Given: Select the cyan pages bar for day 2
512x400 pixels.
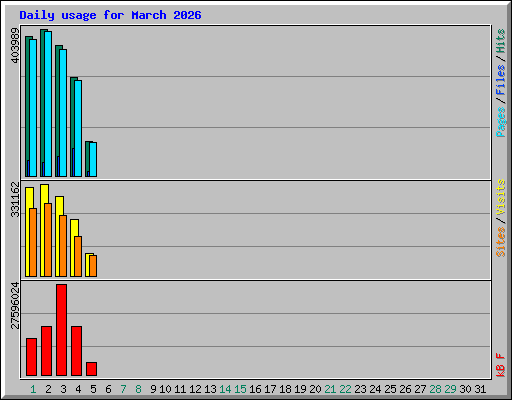Looking at the screenshot, I should click(x=48, y=104).
